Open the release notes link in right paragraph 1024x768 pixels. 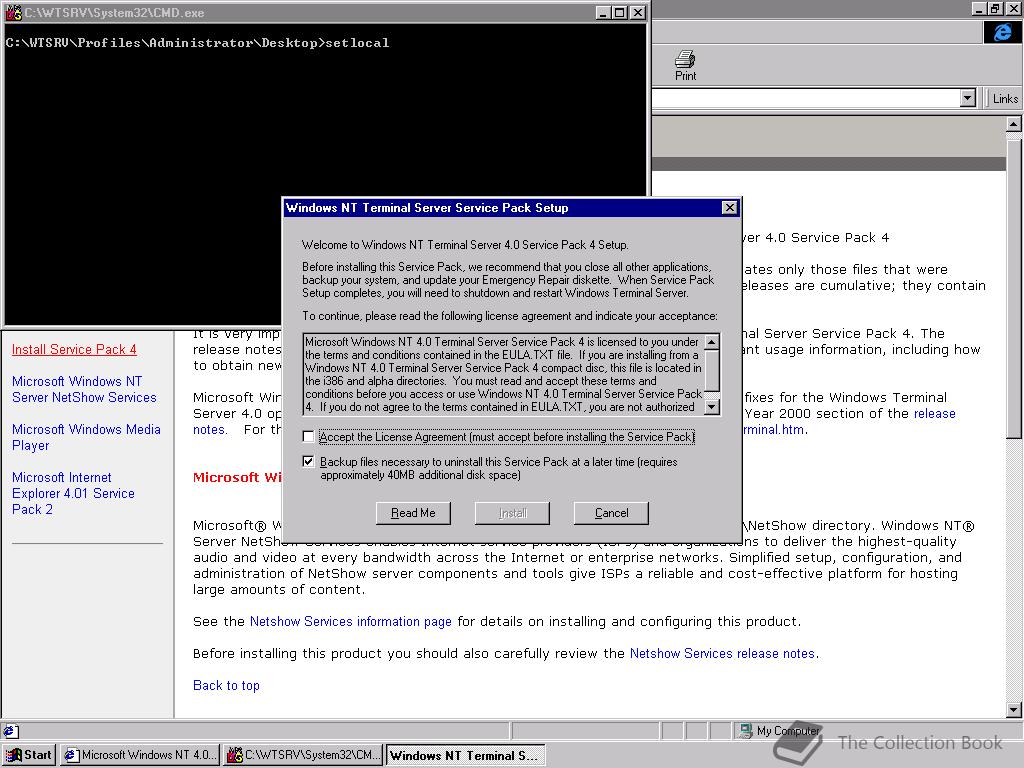coord(935,413)
